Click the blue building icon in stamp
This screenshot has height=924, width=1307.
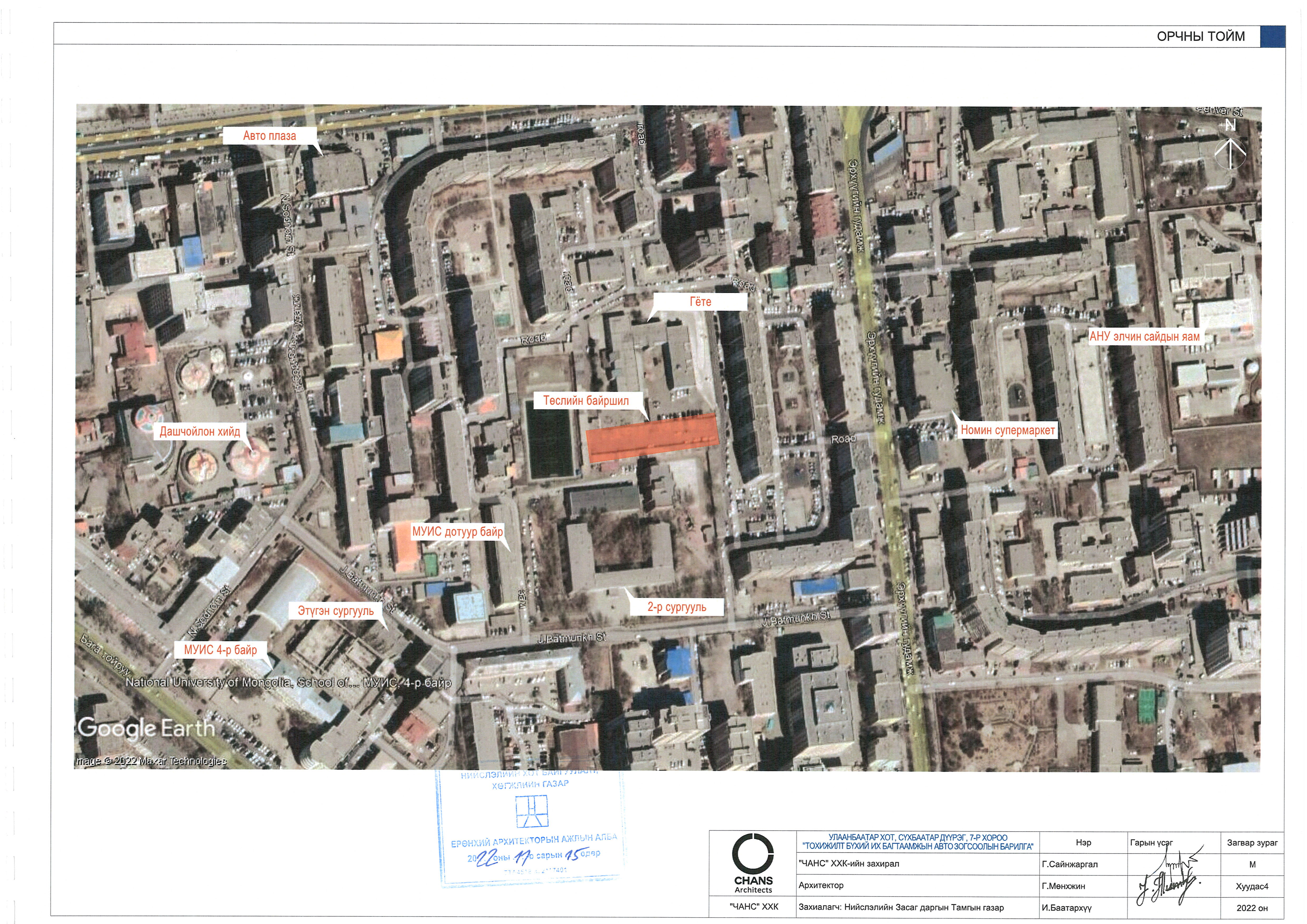[x=531, y=811]
